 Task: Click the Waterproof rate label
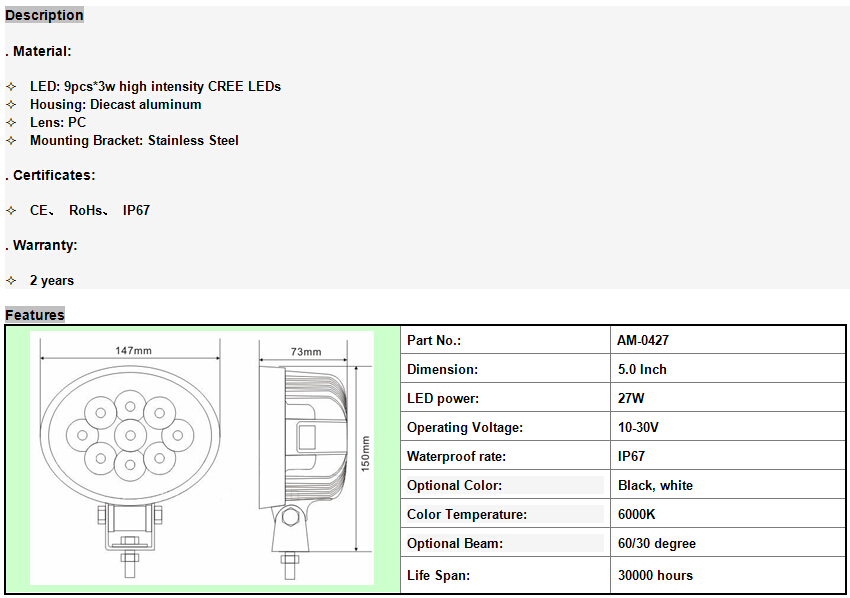456,456
